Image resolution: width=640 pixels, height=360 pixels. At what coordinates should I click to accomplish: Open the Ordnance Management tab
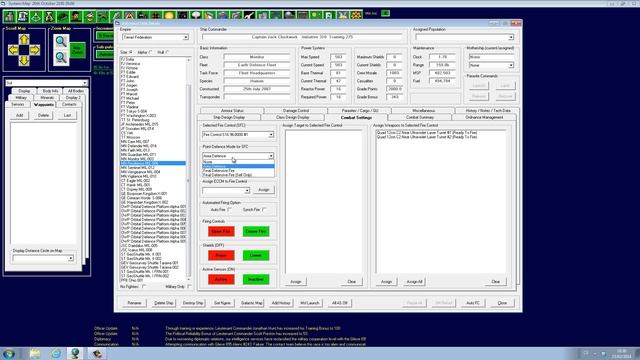[x=484, y=118]
